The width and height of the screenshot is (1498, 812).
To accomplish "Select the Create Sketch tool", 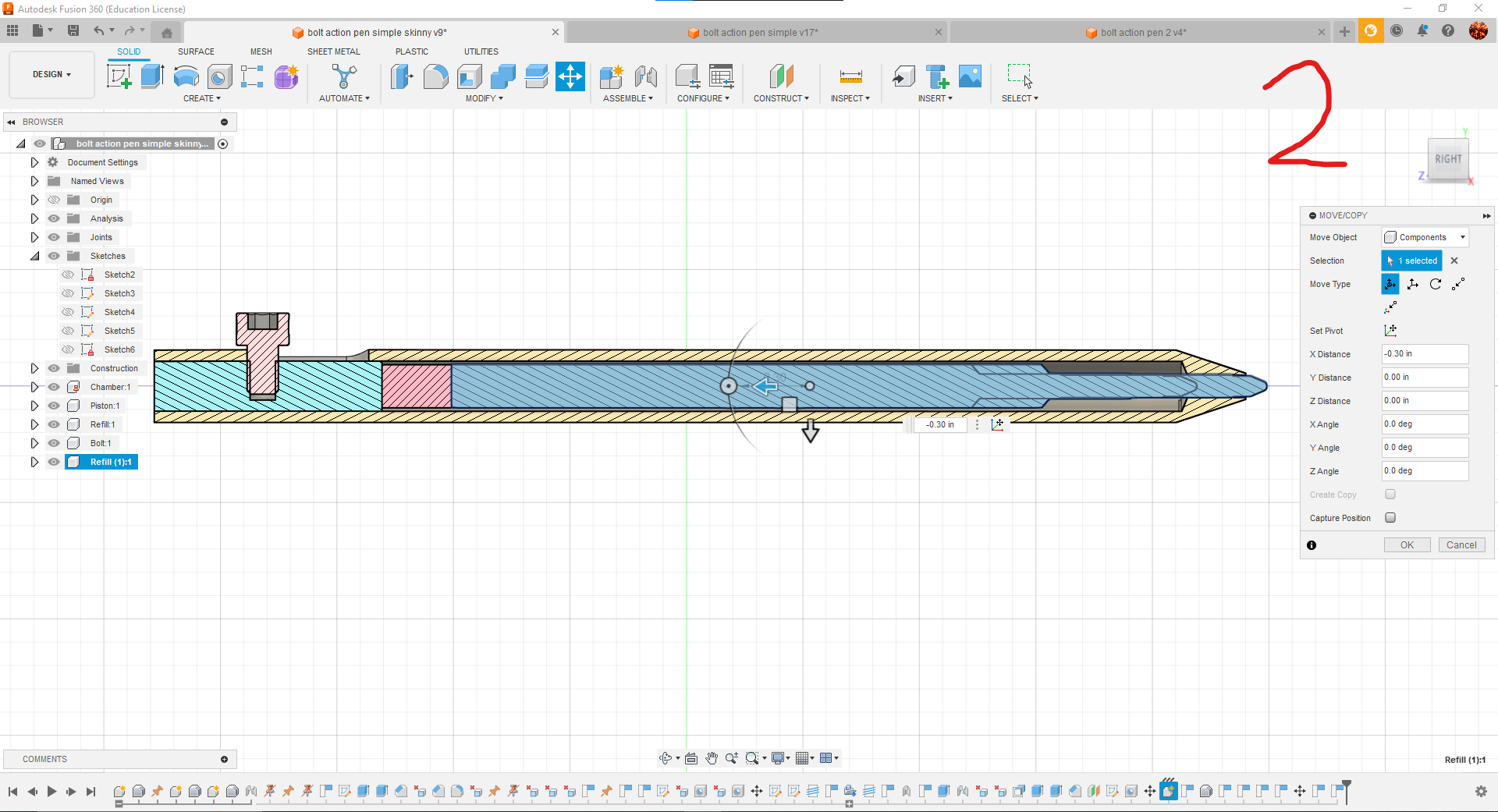I will [x=119, y=76].
